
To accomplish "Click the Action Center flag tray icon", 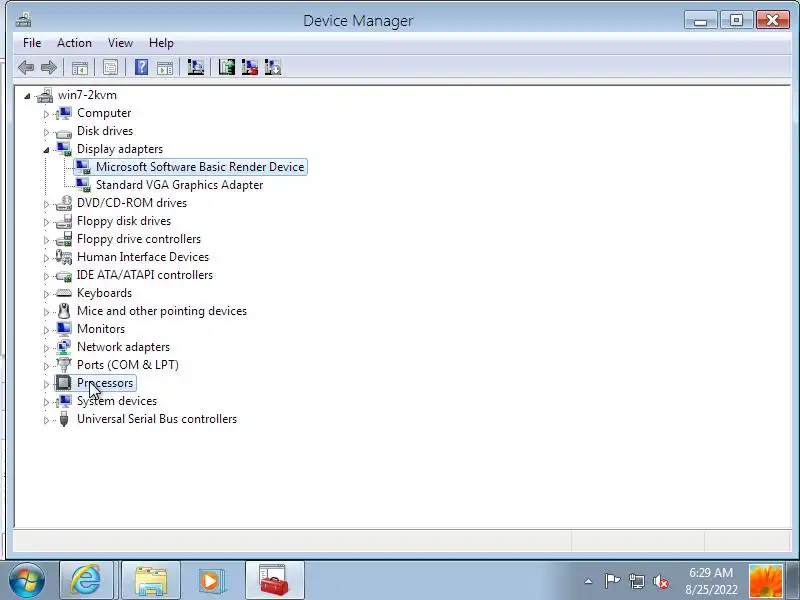I will click(x=612, y=581).
